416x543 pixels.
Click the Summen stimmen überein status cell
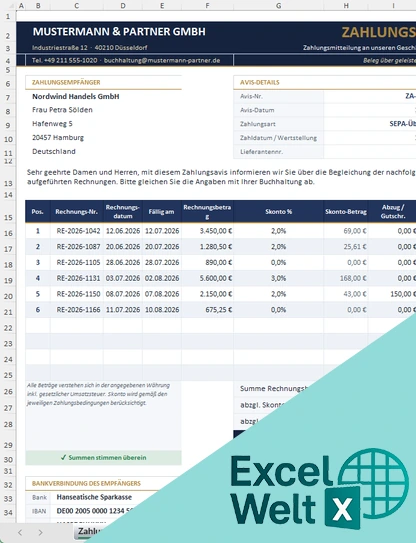103,457
